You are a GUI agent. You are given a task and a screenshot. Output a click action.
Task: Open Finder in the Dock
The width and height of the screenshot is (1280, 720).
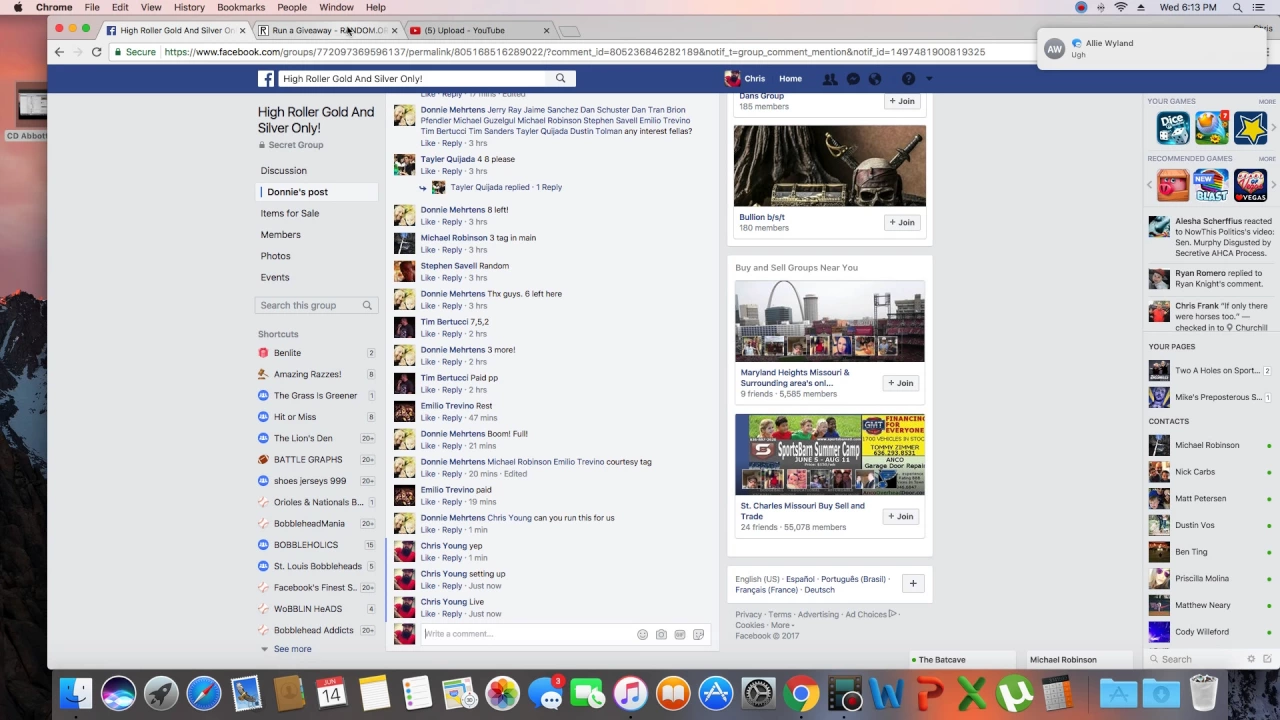[x=76, y=693]
